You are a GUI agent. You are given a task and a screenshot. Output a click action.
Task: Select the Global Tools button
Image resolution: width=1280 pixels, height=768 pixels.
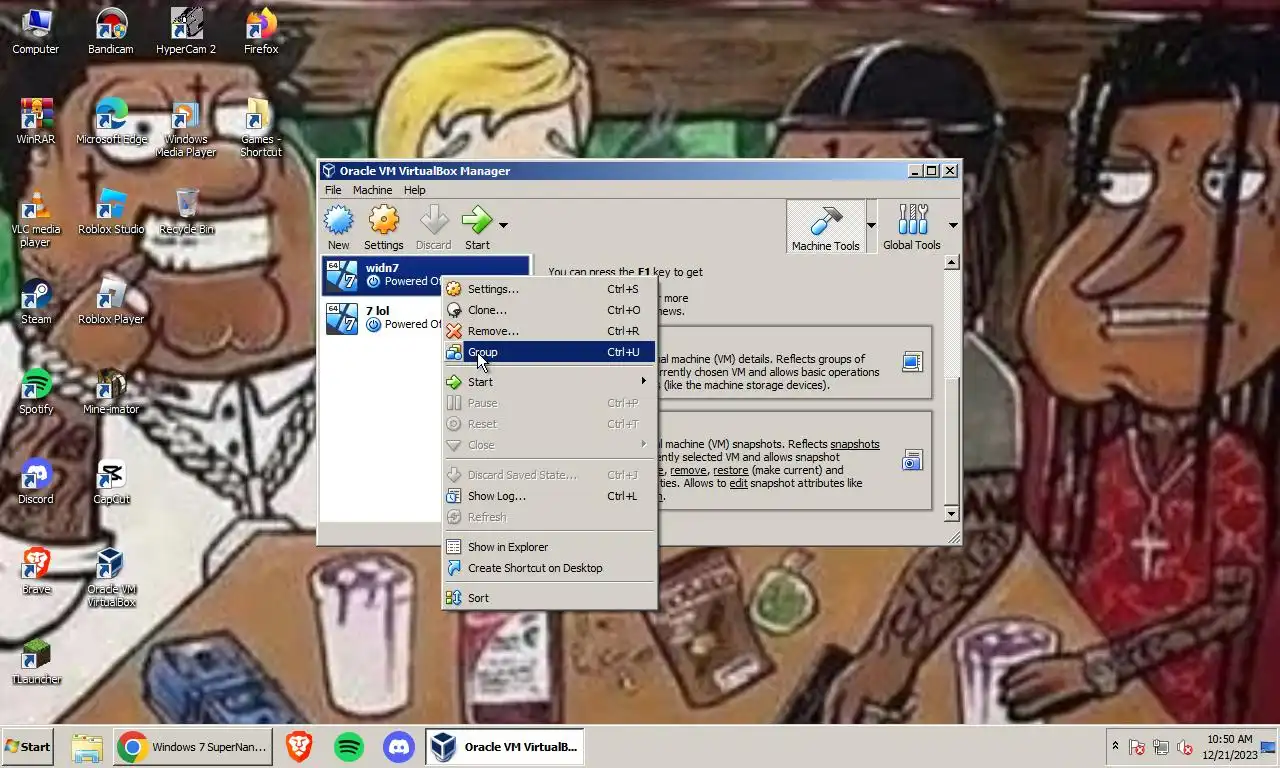coord(912,227)
